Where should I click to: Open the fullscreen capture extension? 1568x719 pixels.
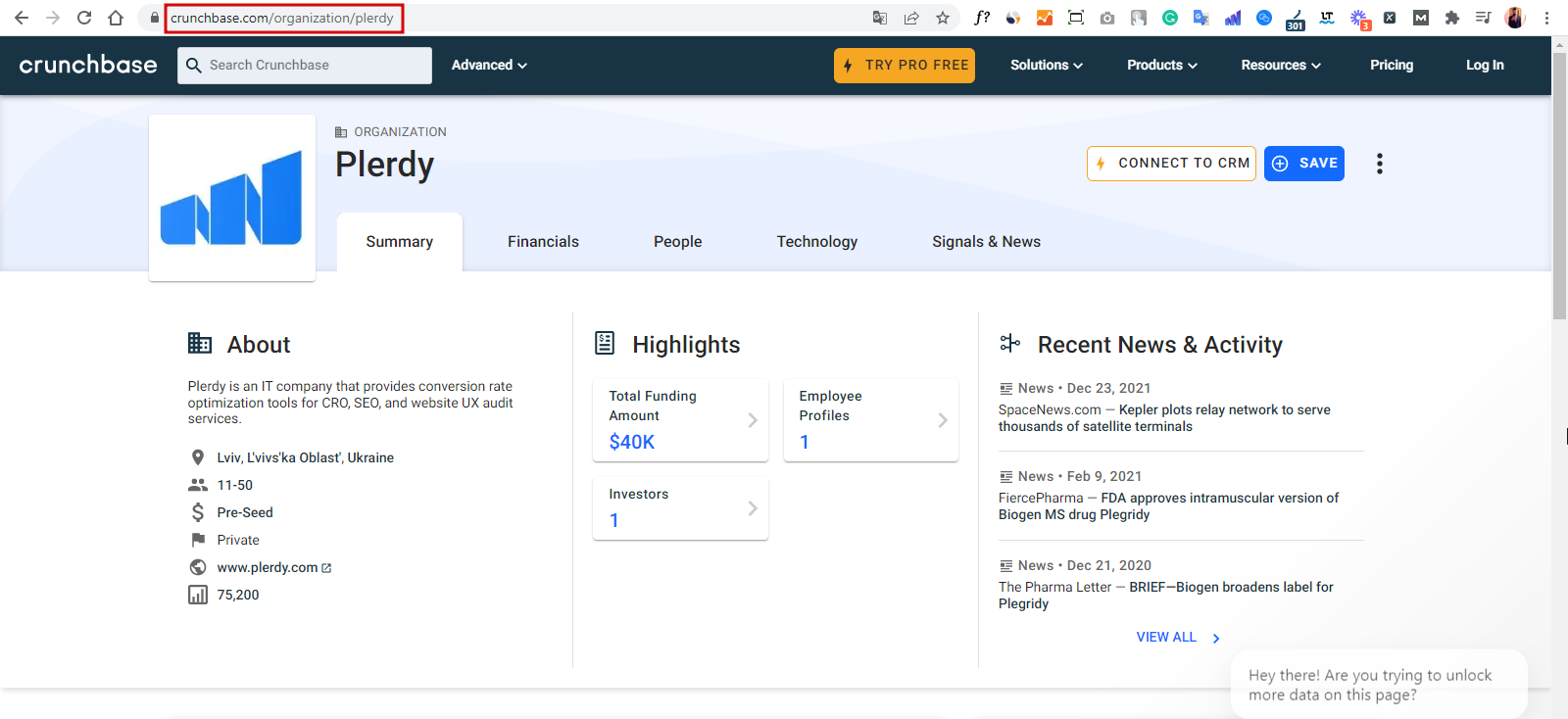pyautogui.click(x=1076, y=18)
